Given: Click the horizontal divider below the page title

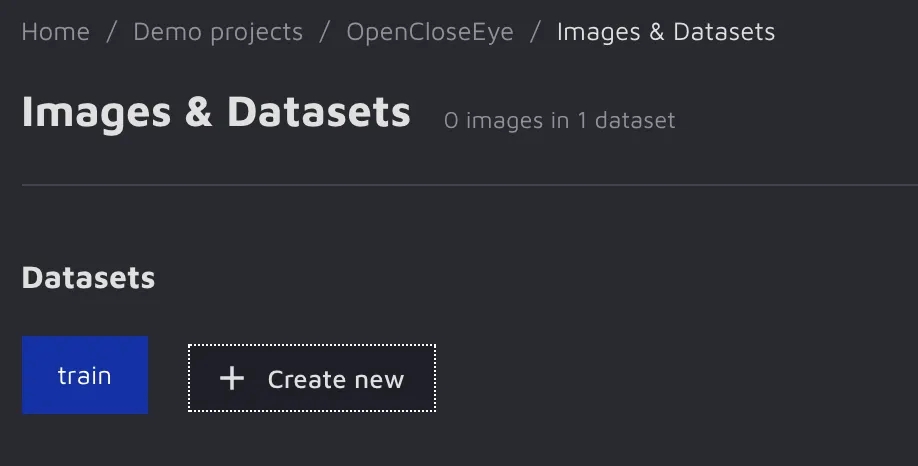Looking at the screenshot, I should coord(459,185).
